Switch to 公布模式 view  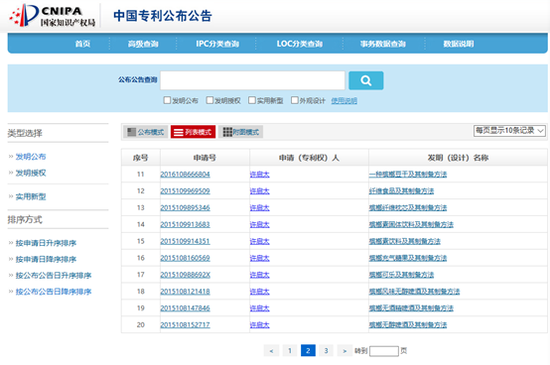(x=146, y=132)
